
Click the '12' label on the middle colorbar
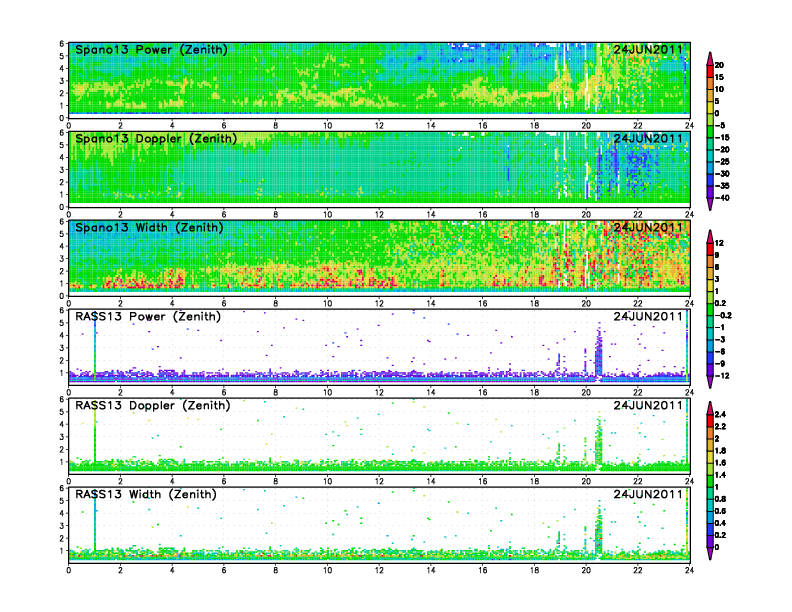coord(719,243)
